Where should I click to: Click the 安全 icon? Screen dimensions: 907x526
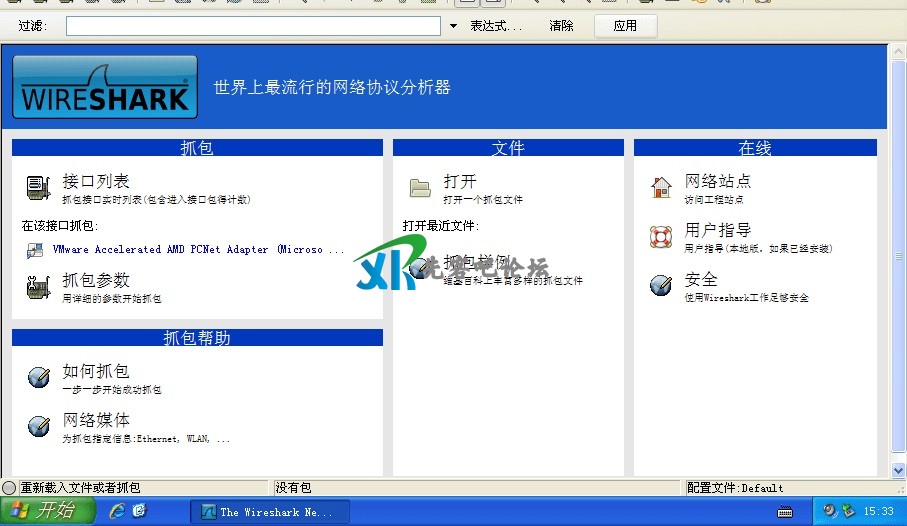click(661, 285)
